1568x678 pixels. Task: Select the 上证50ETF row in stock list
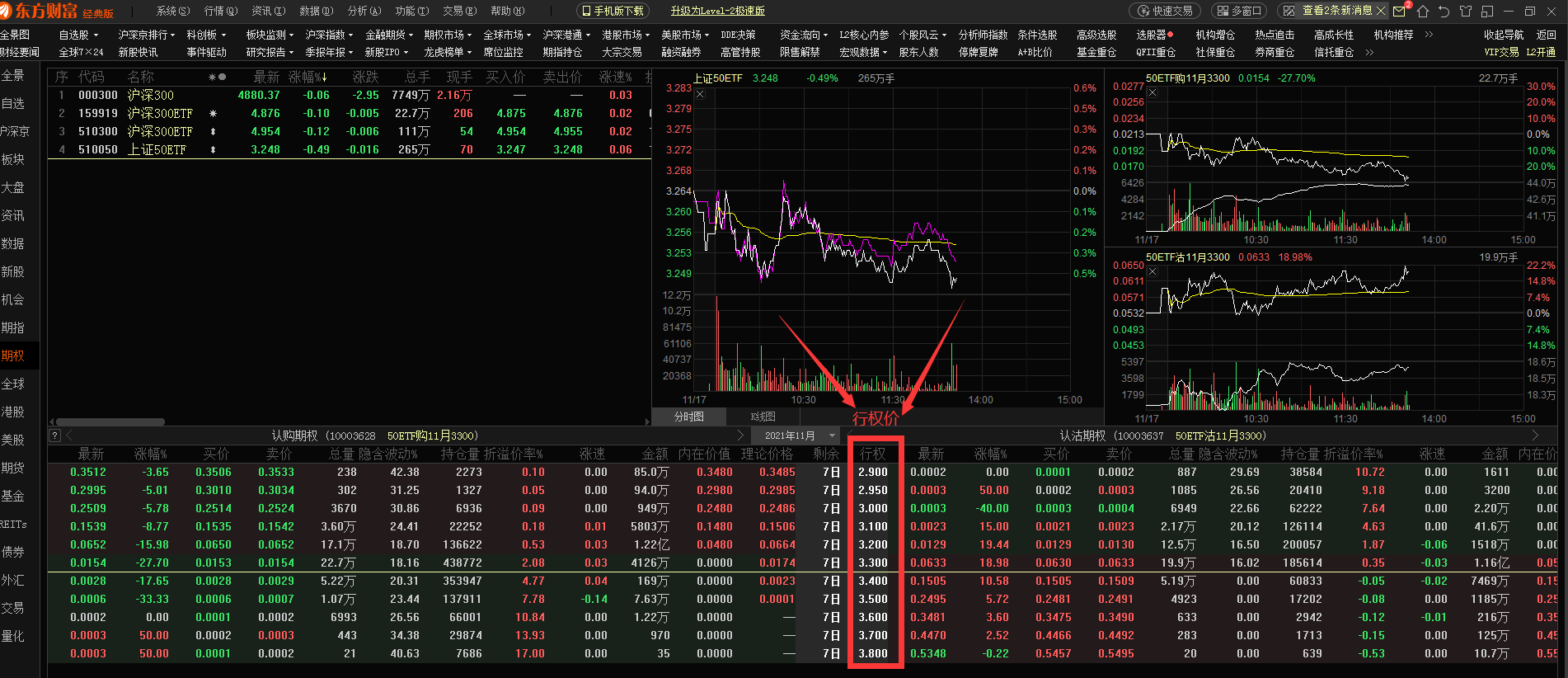click(349, 149)
